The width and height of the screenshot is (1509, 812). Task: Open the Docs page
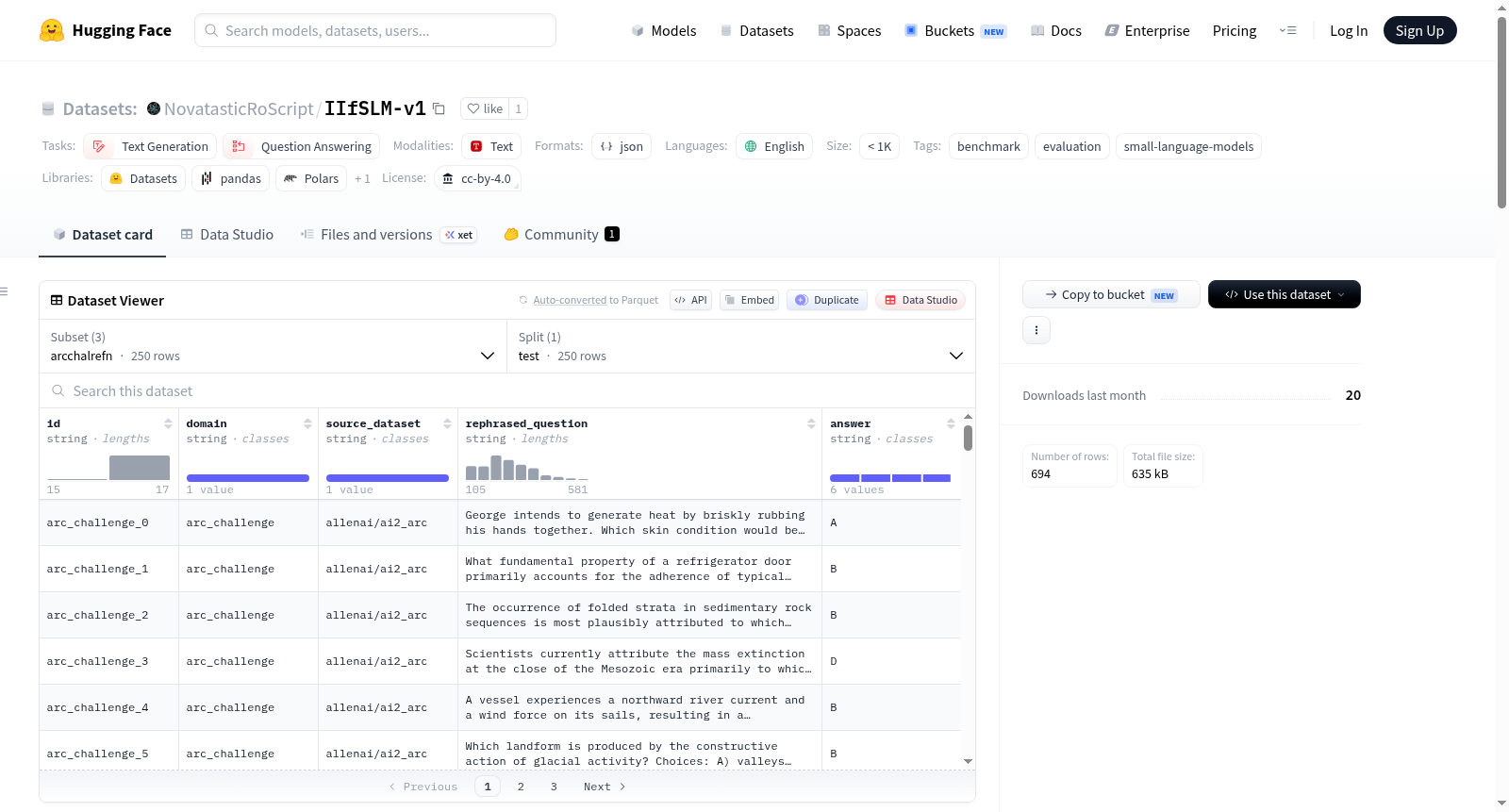click(1055, 30)
